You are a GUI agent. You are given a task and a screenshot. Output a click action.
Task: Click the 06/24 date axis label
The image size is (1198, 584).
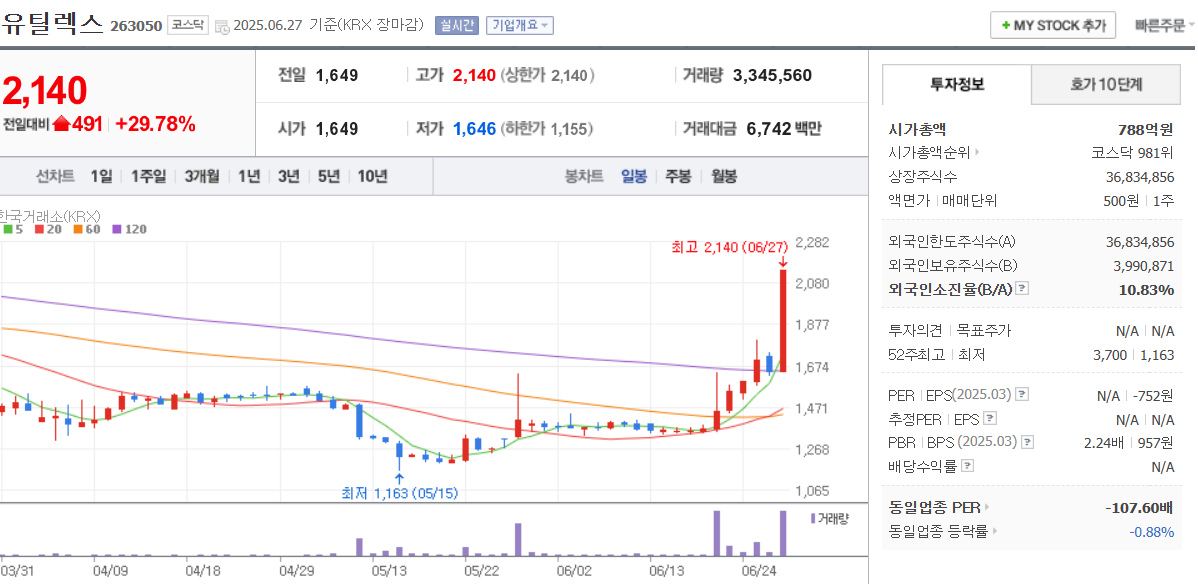coord(759,570)
